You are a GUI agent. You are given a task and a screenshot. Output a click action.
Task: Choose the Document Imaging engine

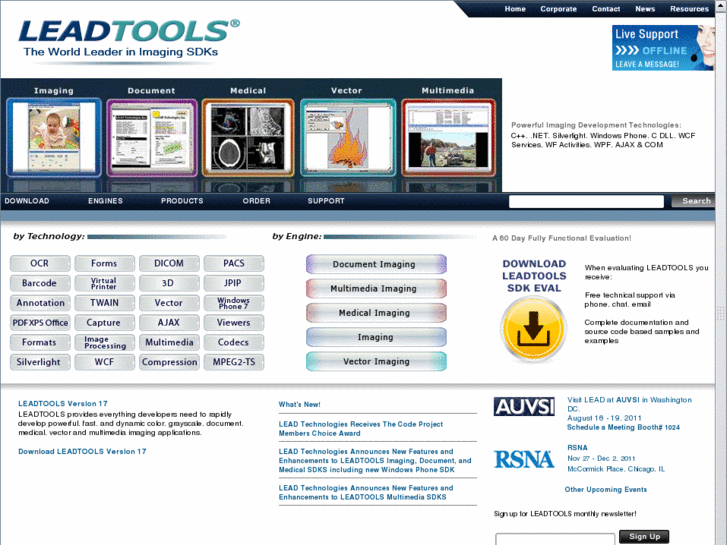tap(376, 264)
